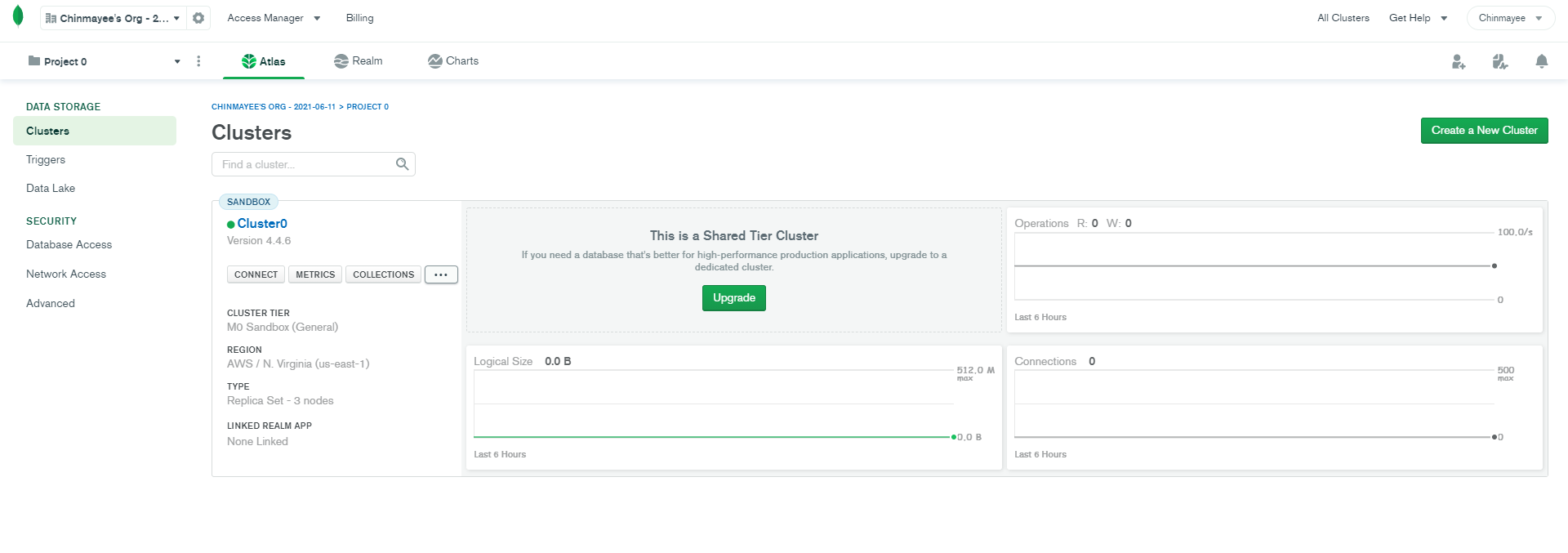Click Create a New Cluster button
Image resolution: width=1568 pixels, height=553 pixels.
coord(1484,131)
